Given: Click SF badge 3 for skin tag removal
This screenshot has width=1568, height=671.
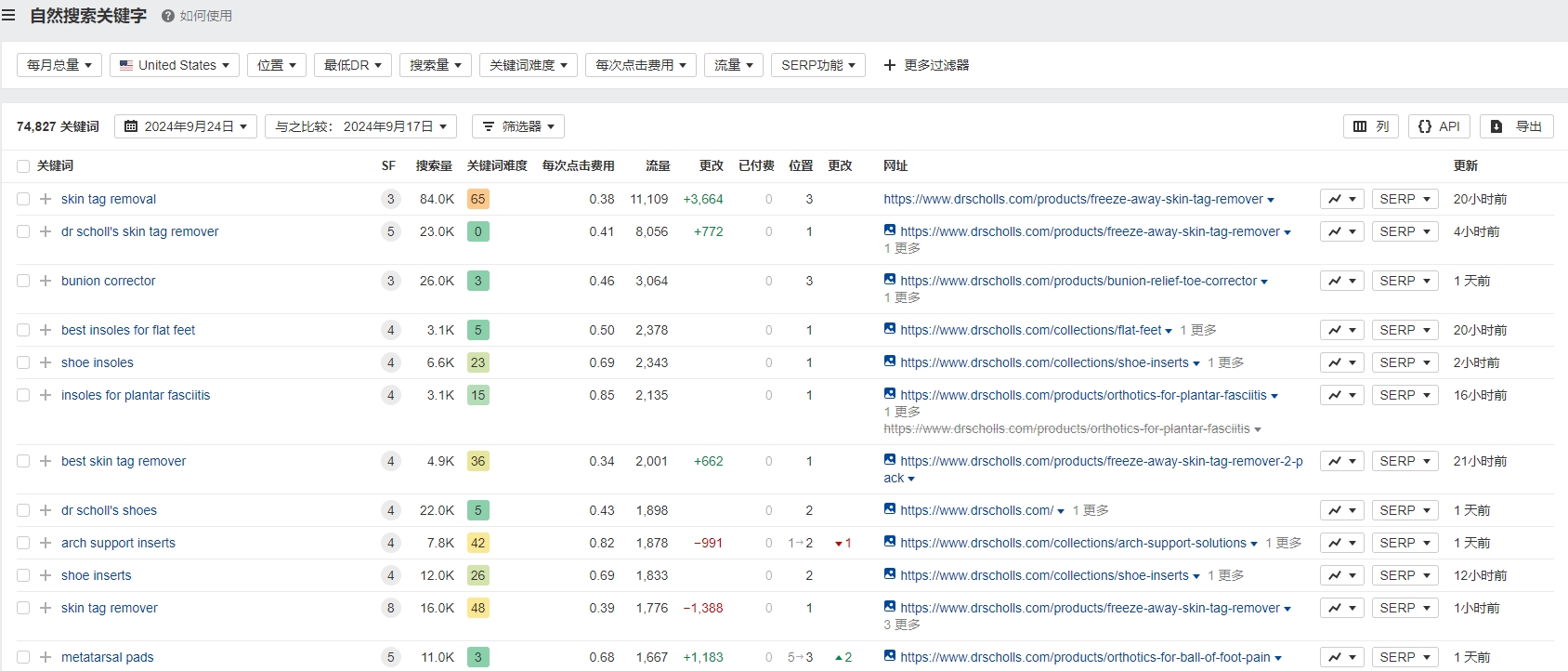Looking at the screenshot, I should tap(391, 199).
